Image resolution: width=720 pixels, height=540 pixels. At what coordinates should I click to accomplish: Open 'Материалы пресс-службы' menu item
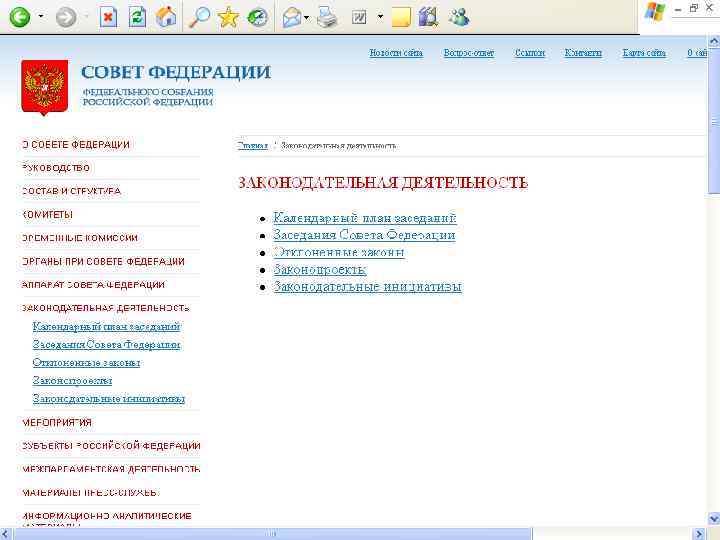coord(90,493)
